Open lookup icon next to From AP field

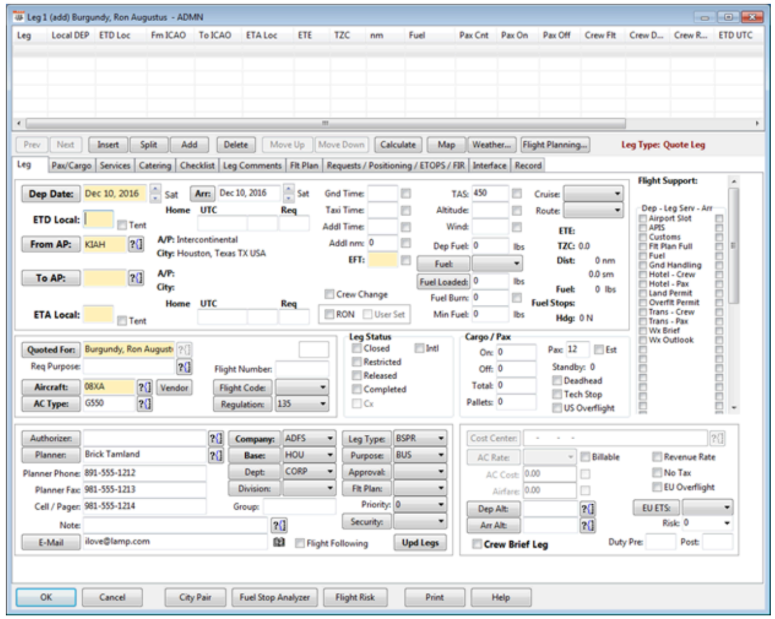pyautogui.click(x=136, y=244)
